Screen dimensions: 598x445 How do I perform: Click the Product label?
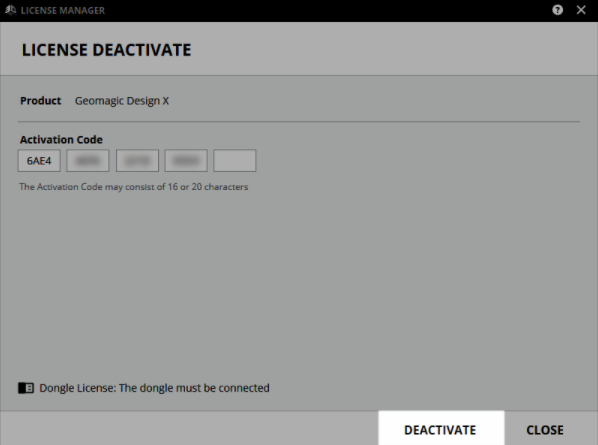pos(40,101)
